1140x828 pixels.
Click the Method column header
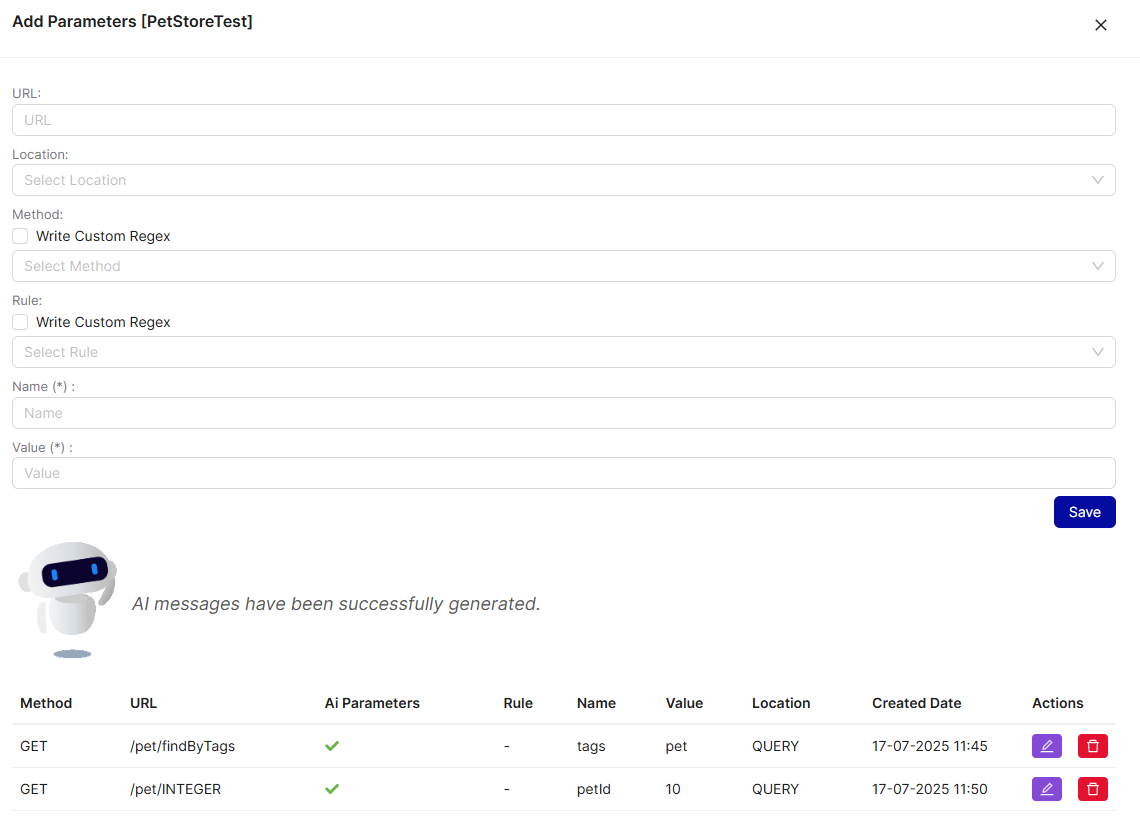[x=46, y=703]
